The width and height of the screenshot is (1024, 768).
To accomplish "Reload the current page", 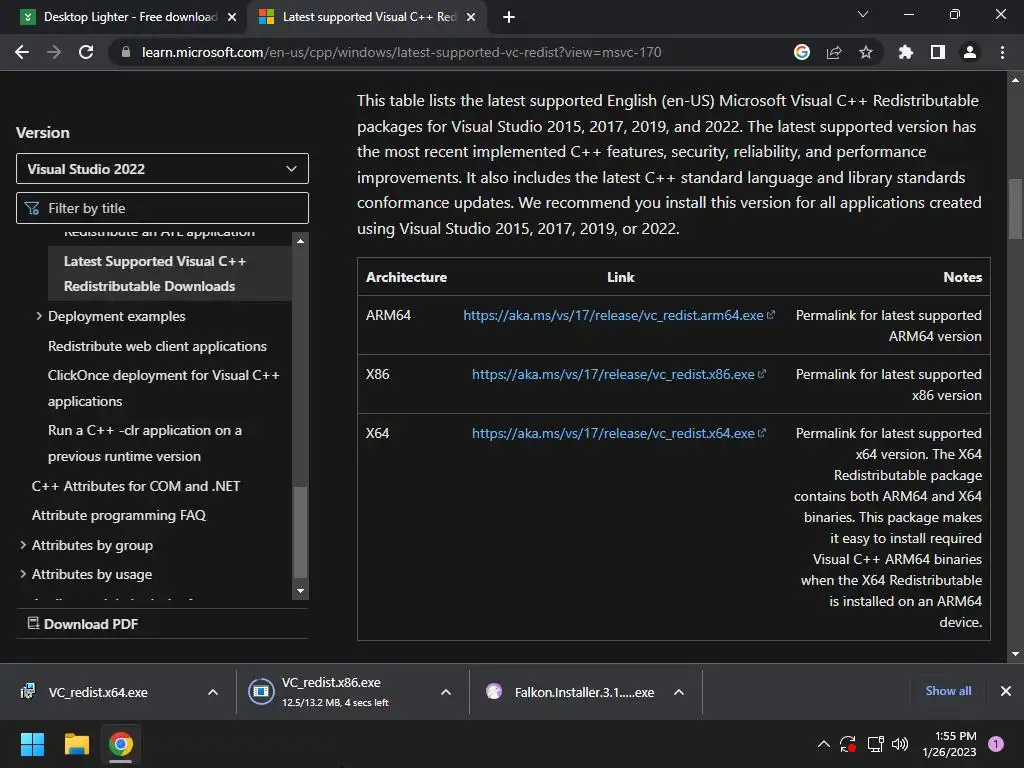I will 86,52.
